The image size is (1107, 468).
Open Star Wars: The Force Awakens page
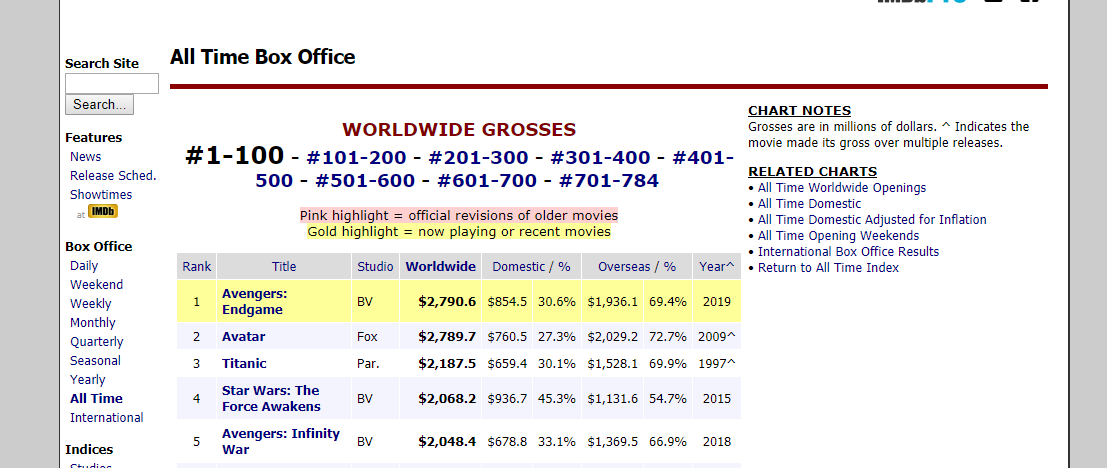point(271,399)
